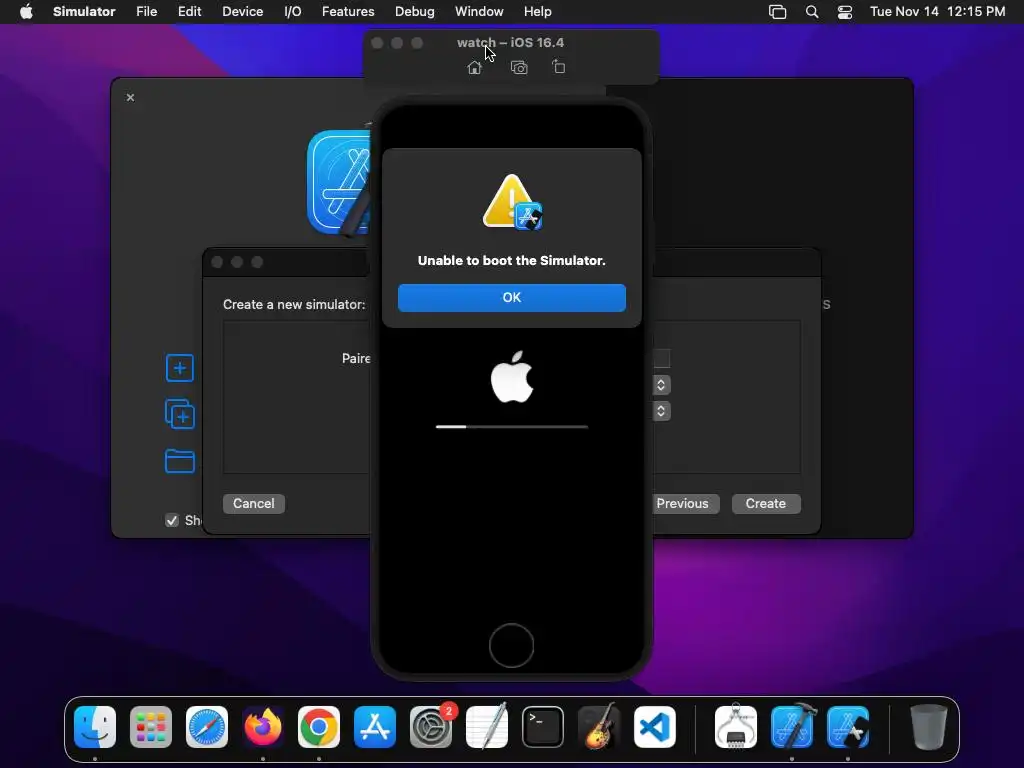
Task: Click the Create a new simulator label
Action: 294,304
